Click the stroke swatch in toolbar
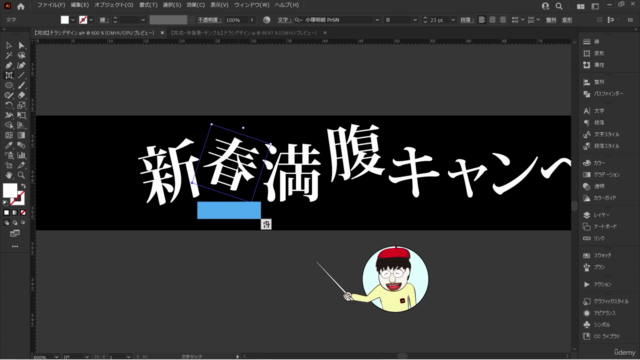This screenshot has width=640, height=360. 19,198
